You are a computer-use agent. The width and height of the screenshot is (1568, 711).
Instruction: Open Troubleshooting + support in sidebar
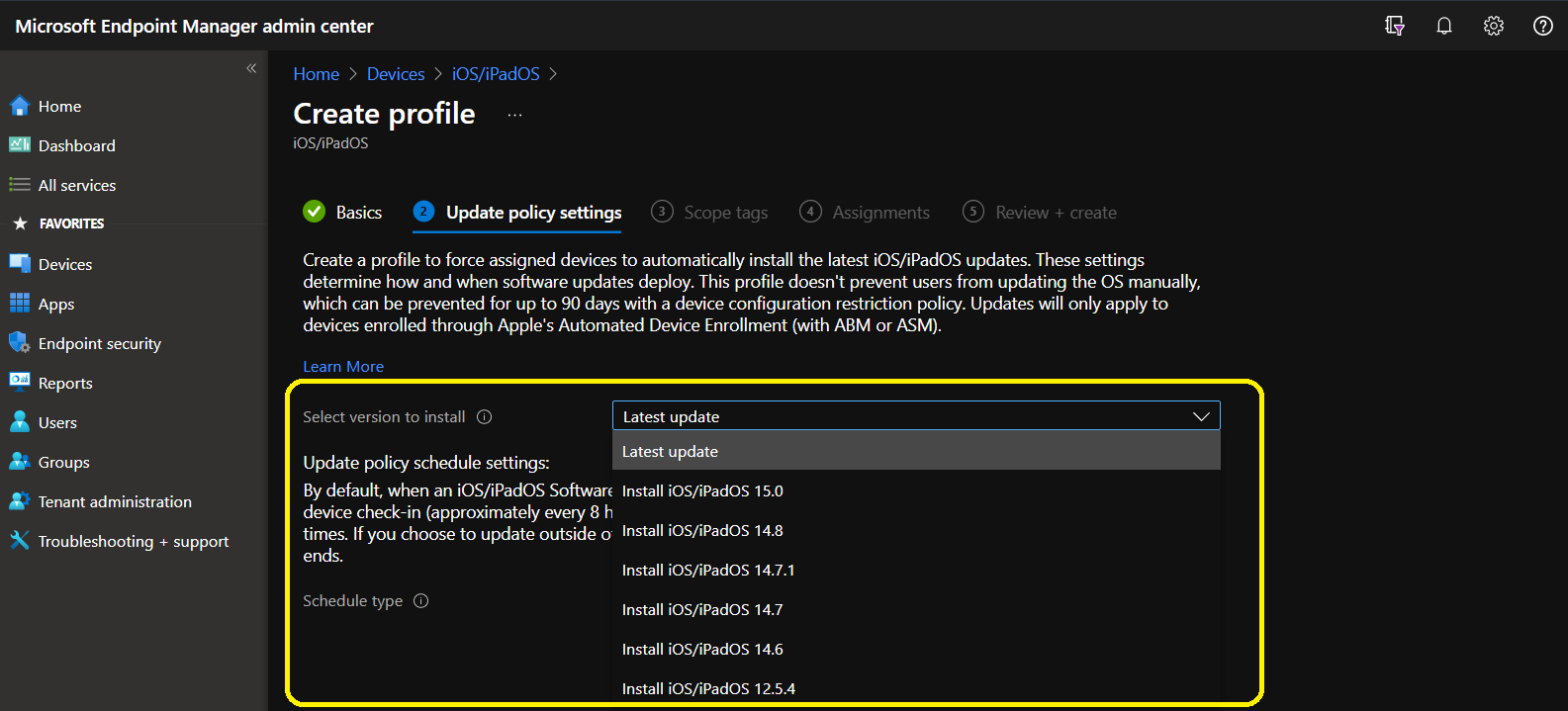click(x=133, y=541)
